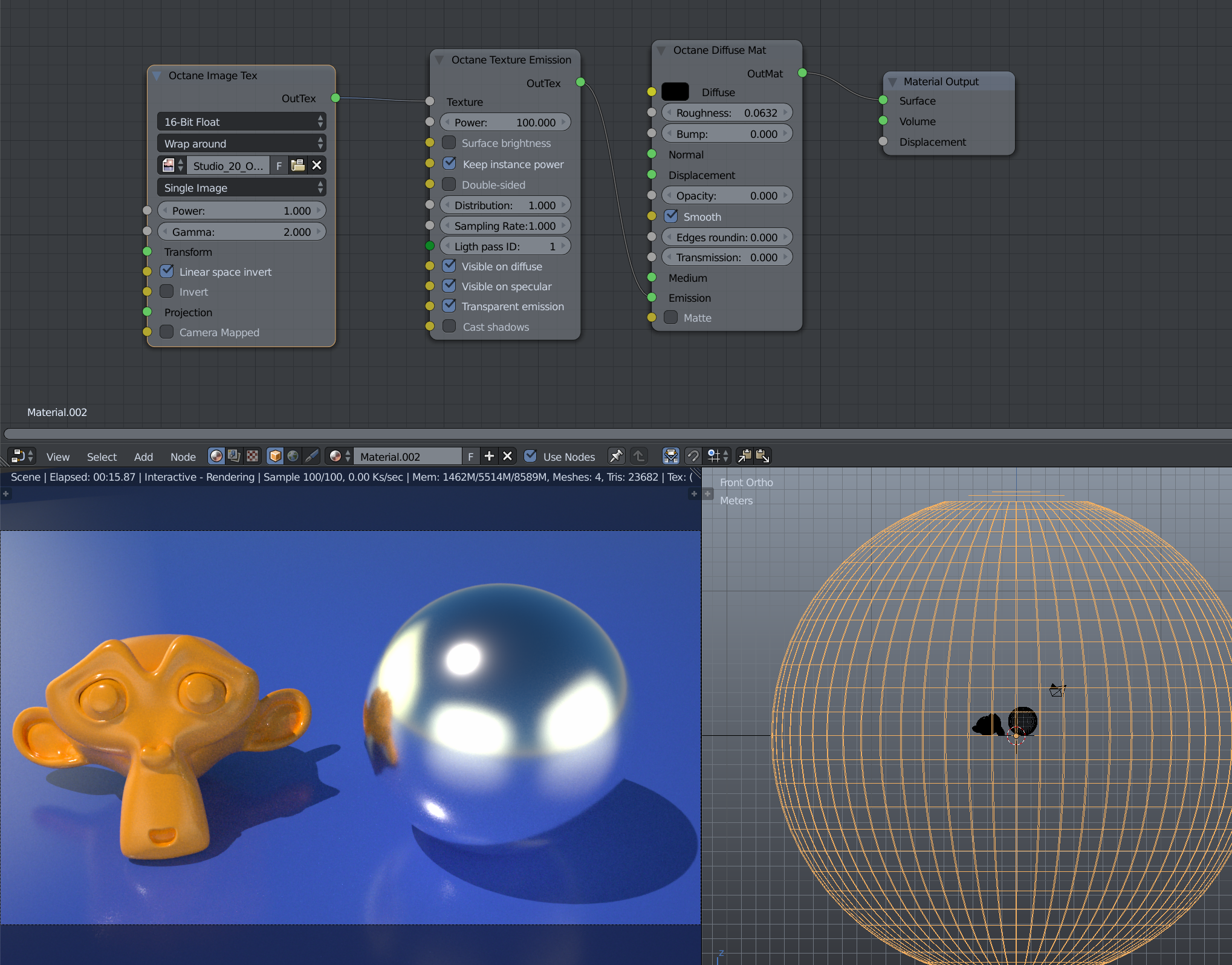Select the shader nodes tree type icon
Screen dimensions: 1232x965
tap(216, 456)
